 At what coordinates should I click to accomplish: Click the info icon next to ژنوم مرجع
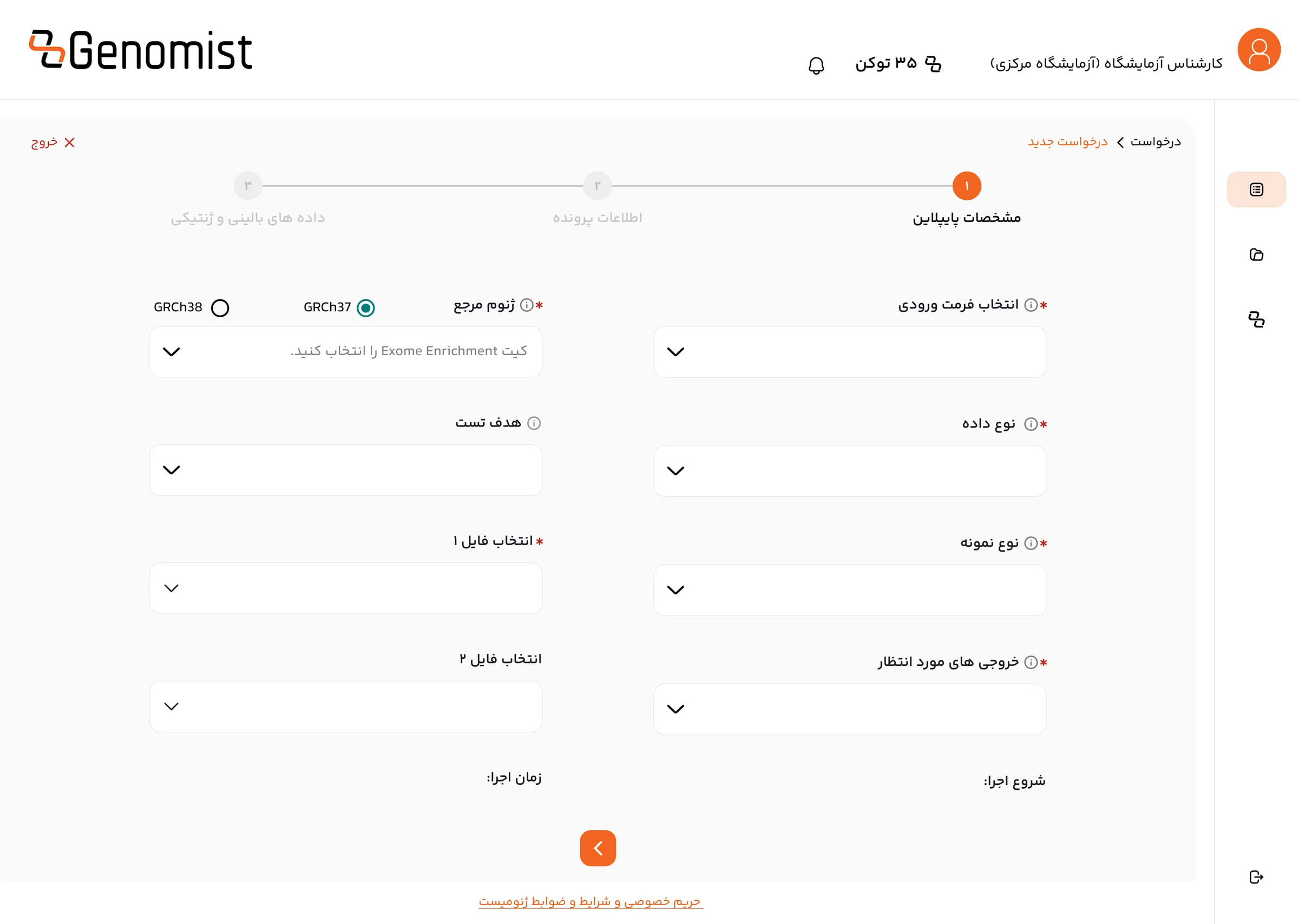(527, 305)
